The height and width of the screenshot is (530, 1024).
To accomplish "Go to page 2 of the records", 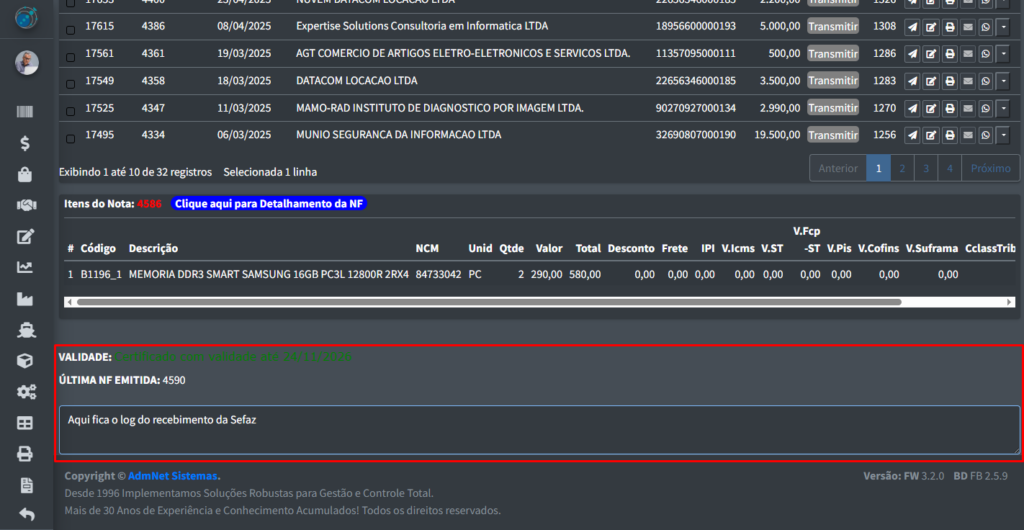I will [901, 169].
